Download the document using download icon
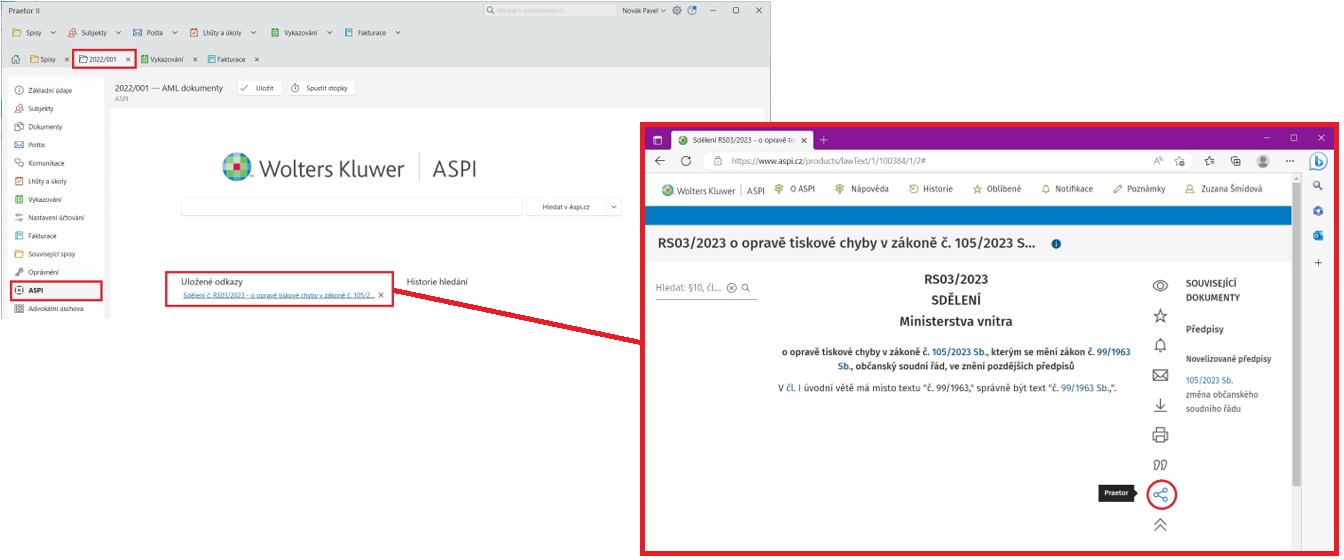The width and height of the screenshot is (1344, 560). 1160,405
